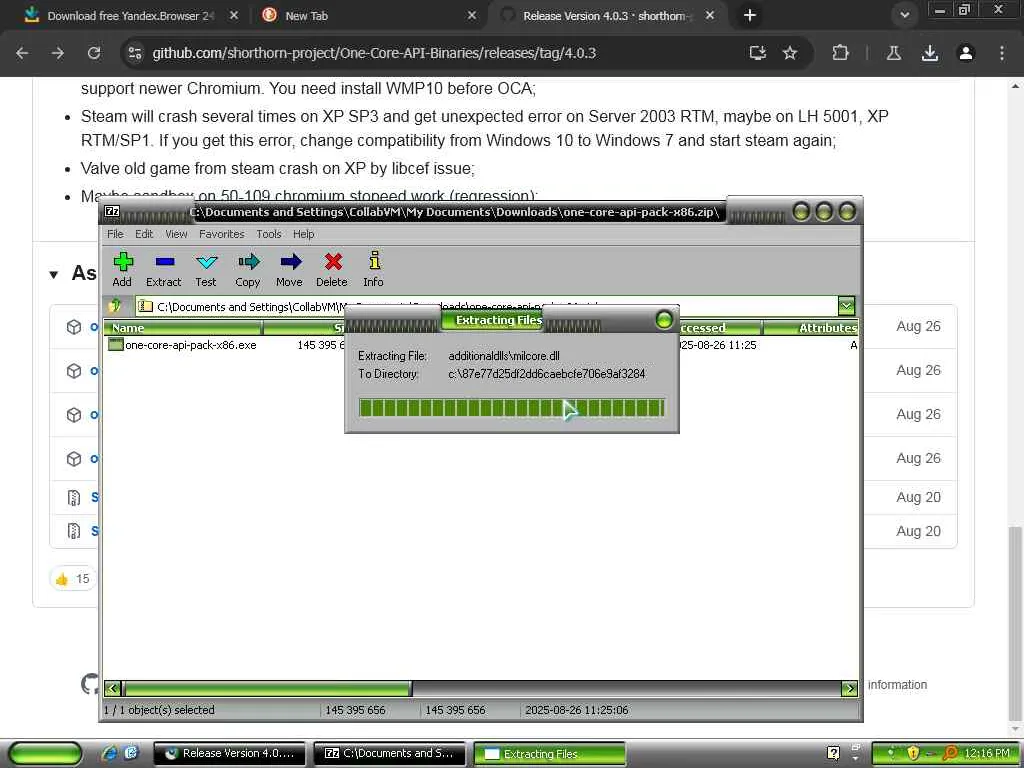The width and height of the screenshot is (1024, 768).
Task: Click the last source code zip icon
Action: [74, 530]
